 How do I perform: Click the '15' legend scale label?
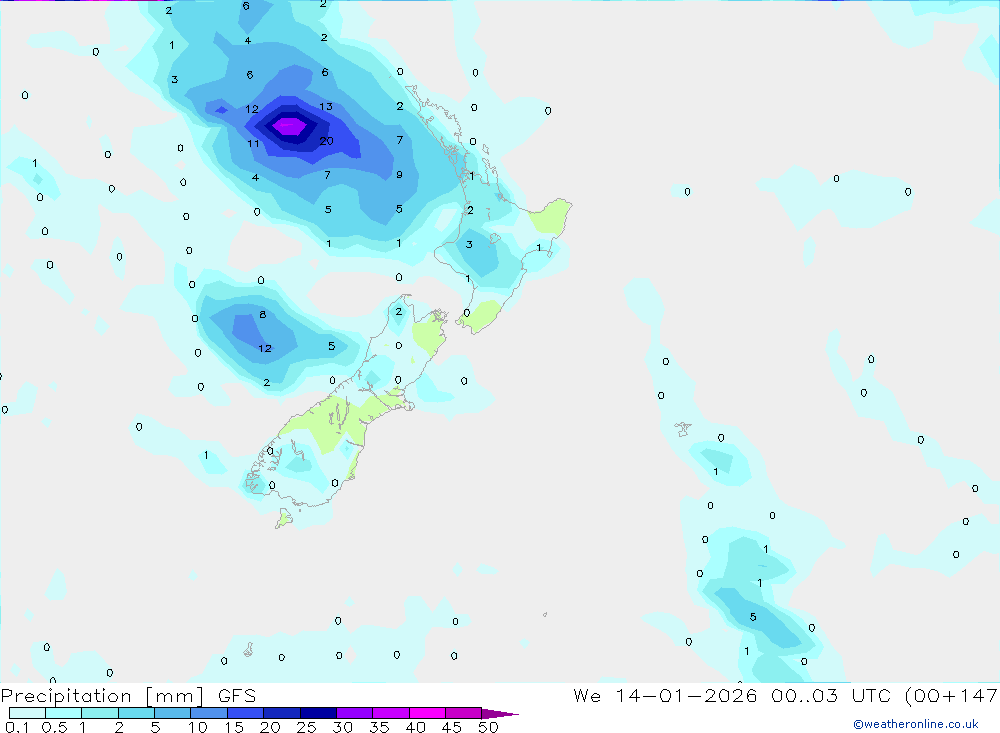click(x=234, y=727)
